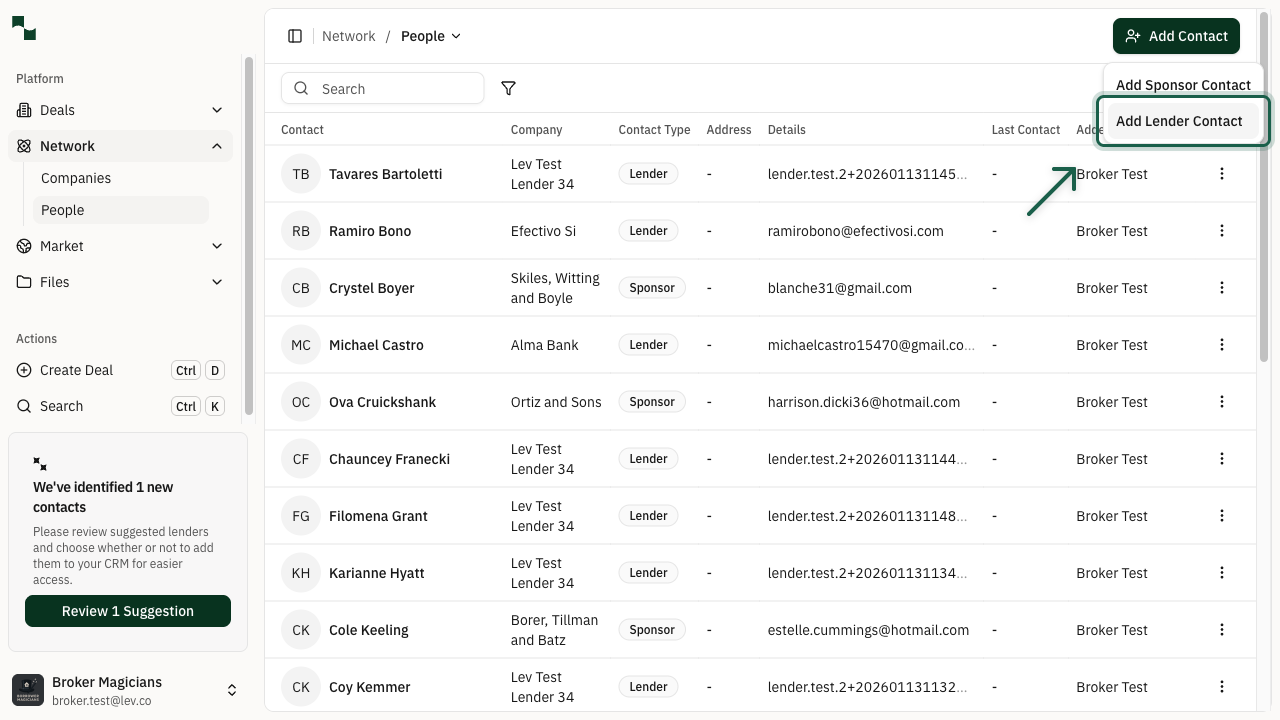The height and width of the screenshot is (720, 1280).
Task: Select Add Lender Contact from the menu
Action: click(x=1179, y=120)
